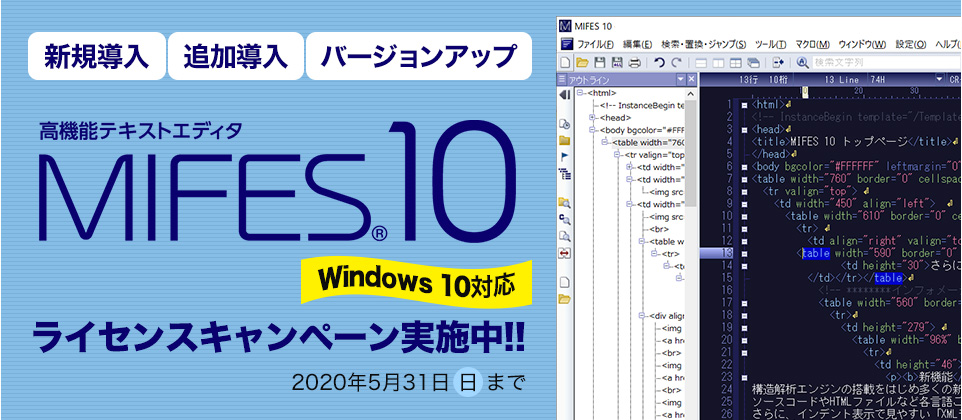Click the New file icon in toolbar

[x=566, y=63]
